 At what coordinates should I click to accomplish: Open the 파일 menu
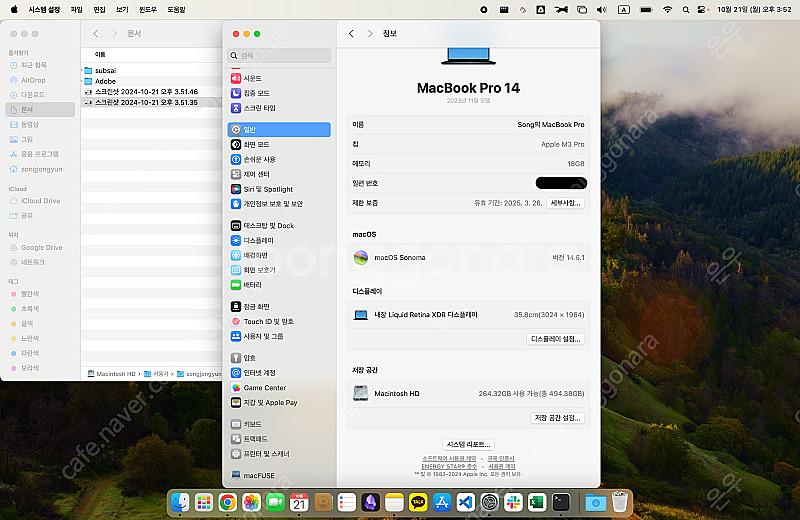[x=77, y=9]
